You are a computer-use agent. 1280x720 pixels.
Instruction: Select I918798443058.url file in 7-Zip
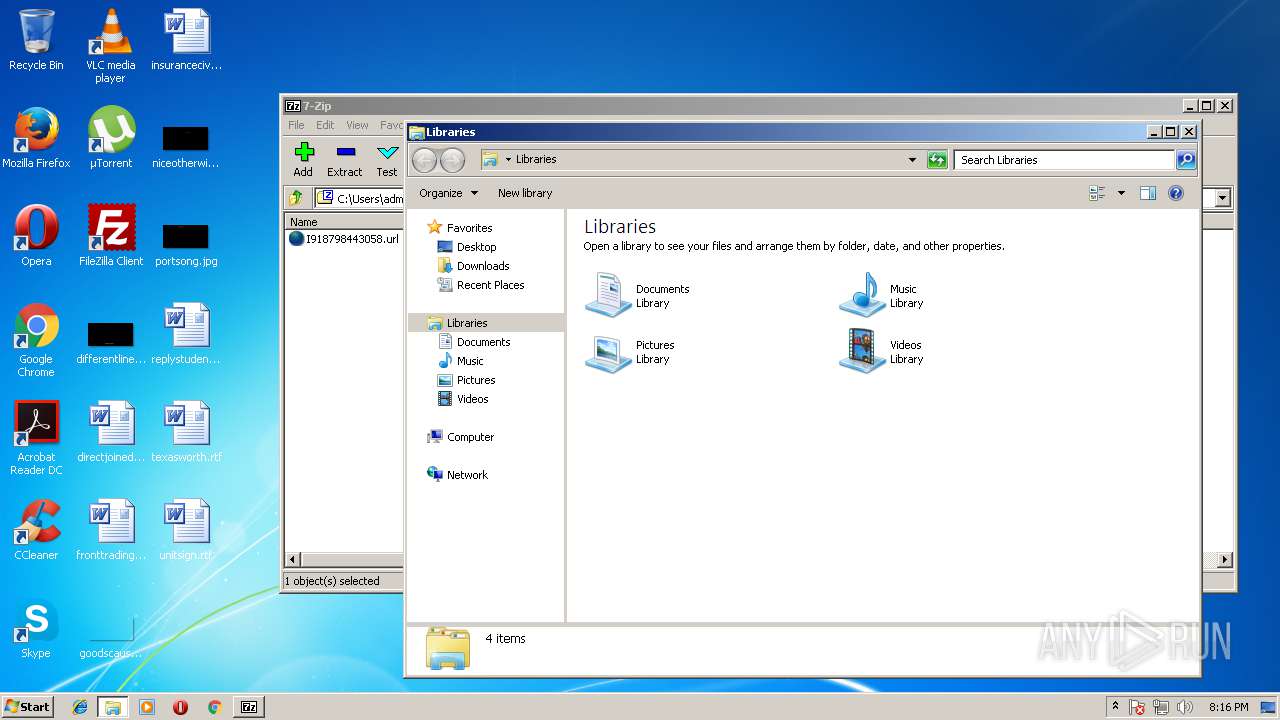(x=344, y=239)
